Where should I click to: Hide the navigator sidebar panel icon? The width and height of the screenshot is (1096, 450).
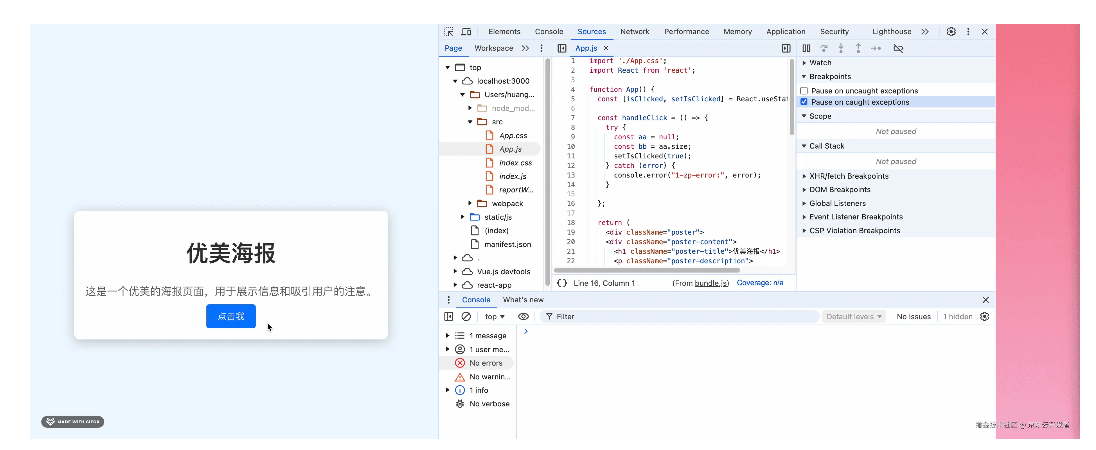point(561,48)
